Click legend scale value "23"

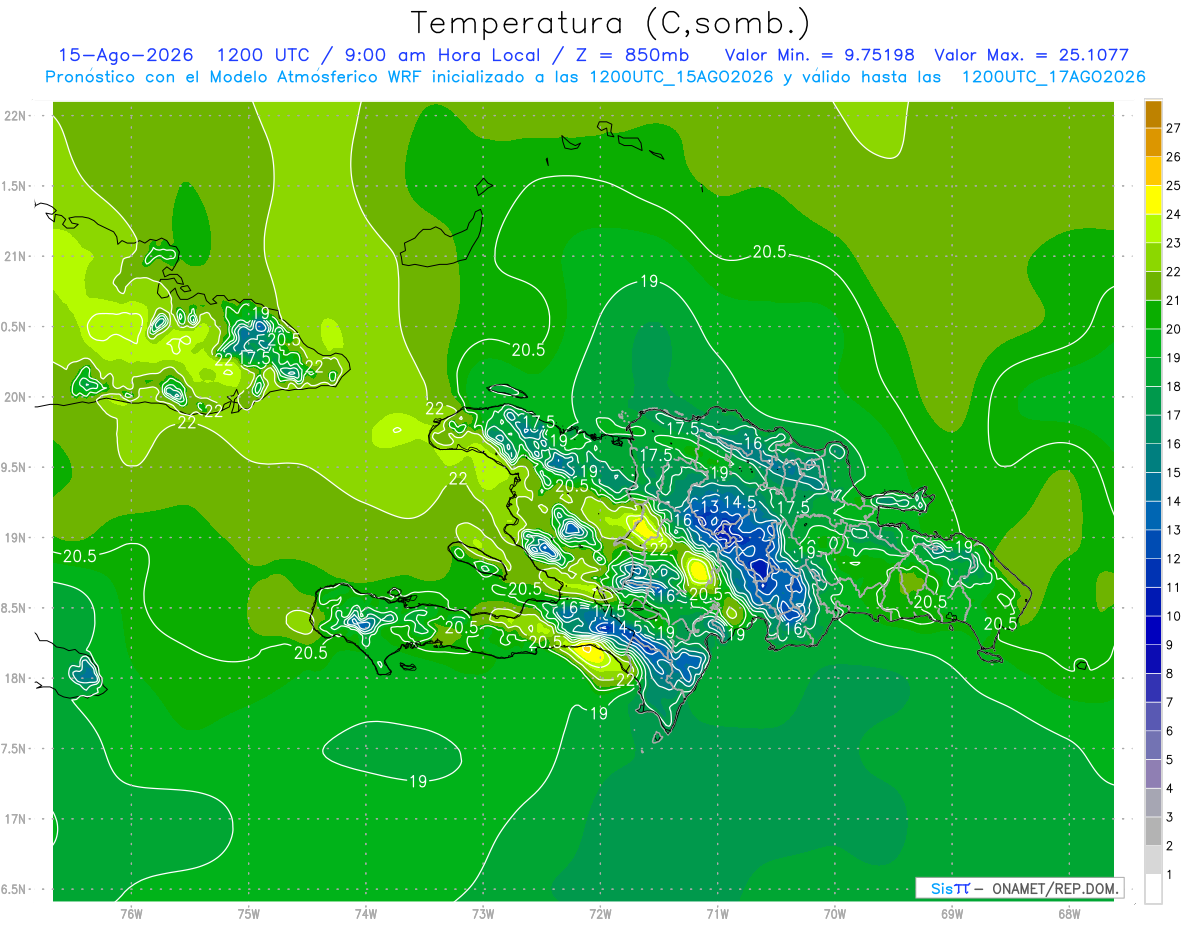pos(1174,242)
